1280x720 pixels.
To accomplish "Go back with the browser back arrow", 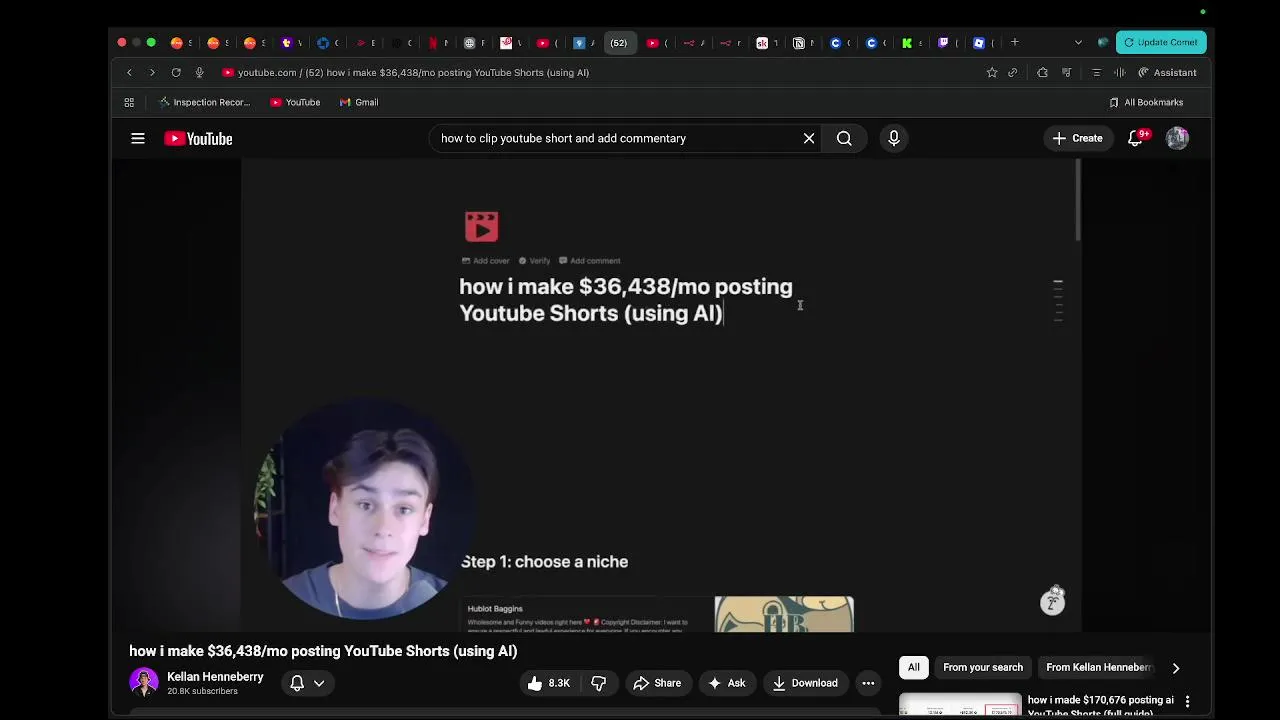I will 129,72.
